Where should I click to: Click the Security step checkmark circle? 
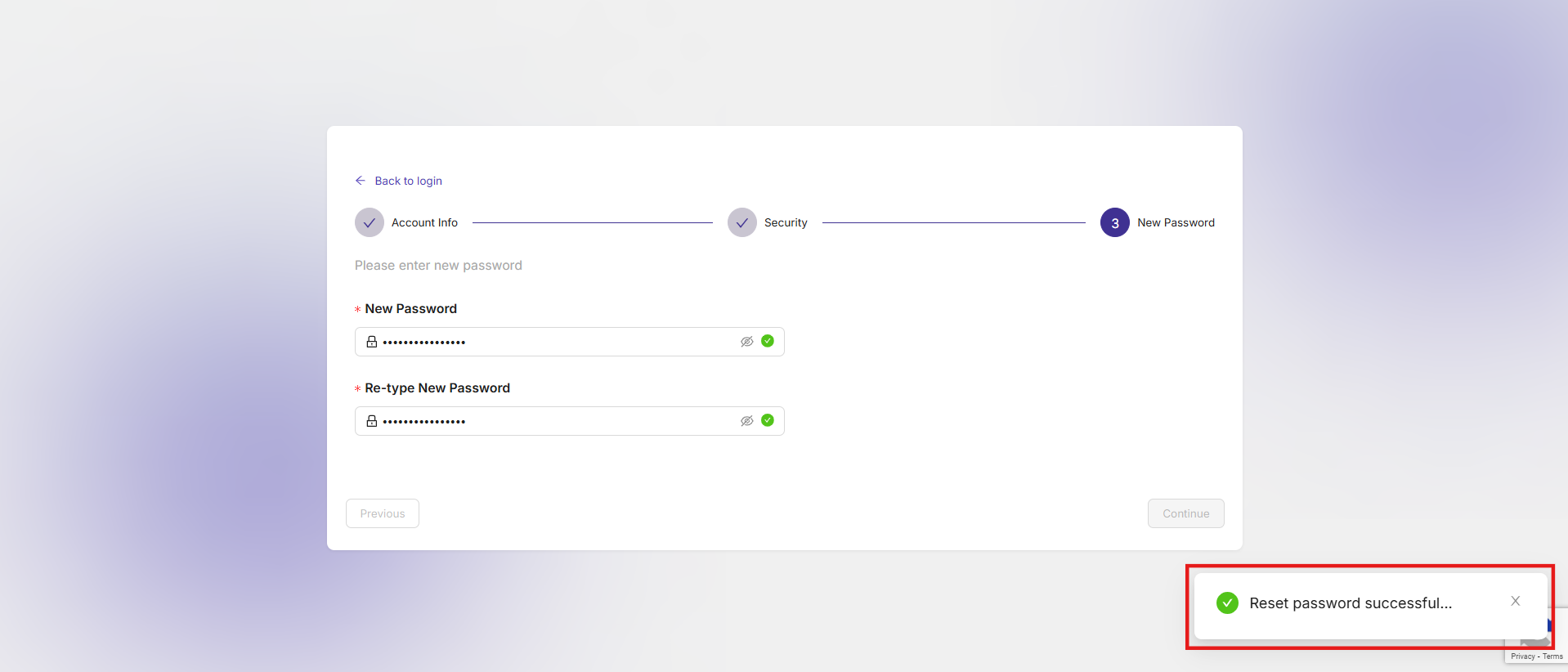pyautogui.click(x=742, y=222)
